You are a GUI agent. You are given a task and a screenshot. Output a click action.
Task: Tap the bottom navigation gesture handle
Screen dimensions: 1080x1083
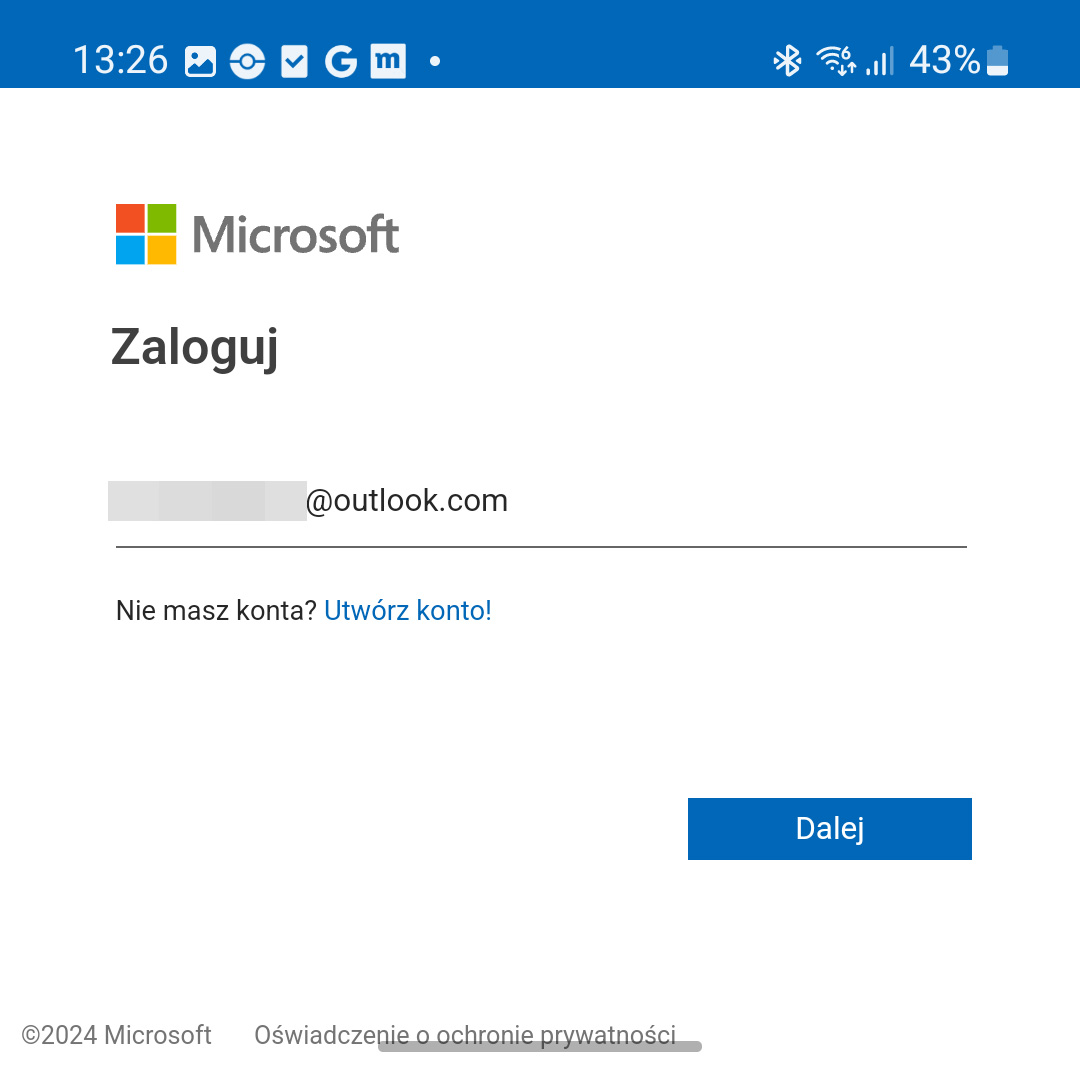tap(540, 1047)
